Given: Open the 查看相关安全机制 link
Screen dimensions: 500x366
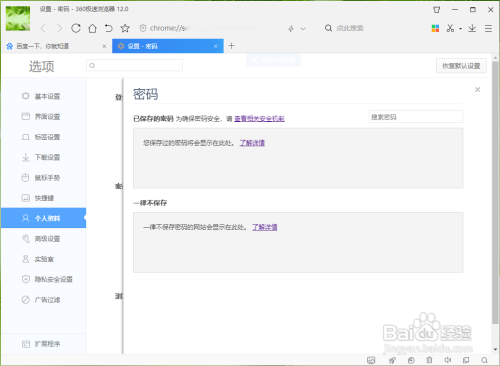Looking at the screenshot, I should tap(259, 119).
